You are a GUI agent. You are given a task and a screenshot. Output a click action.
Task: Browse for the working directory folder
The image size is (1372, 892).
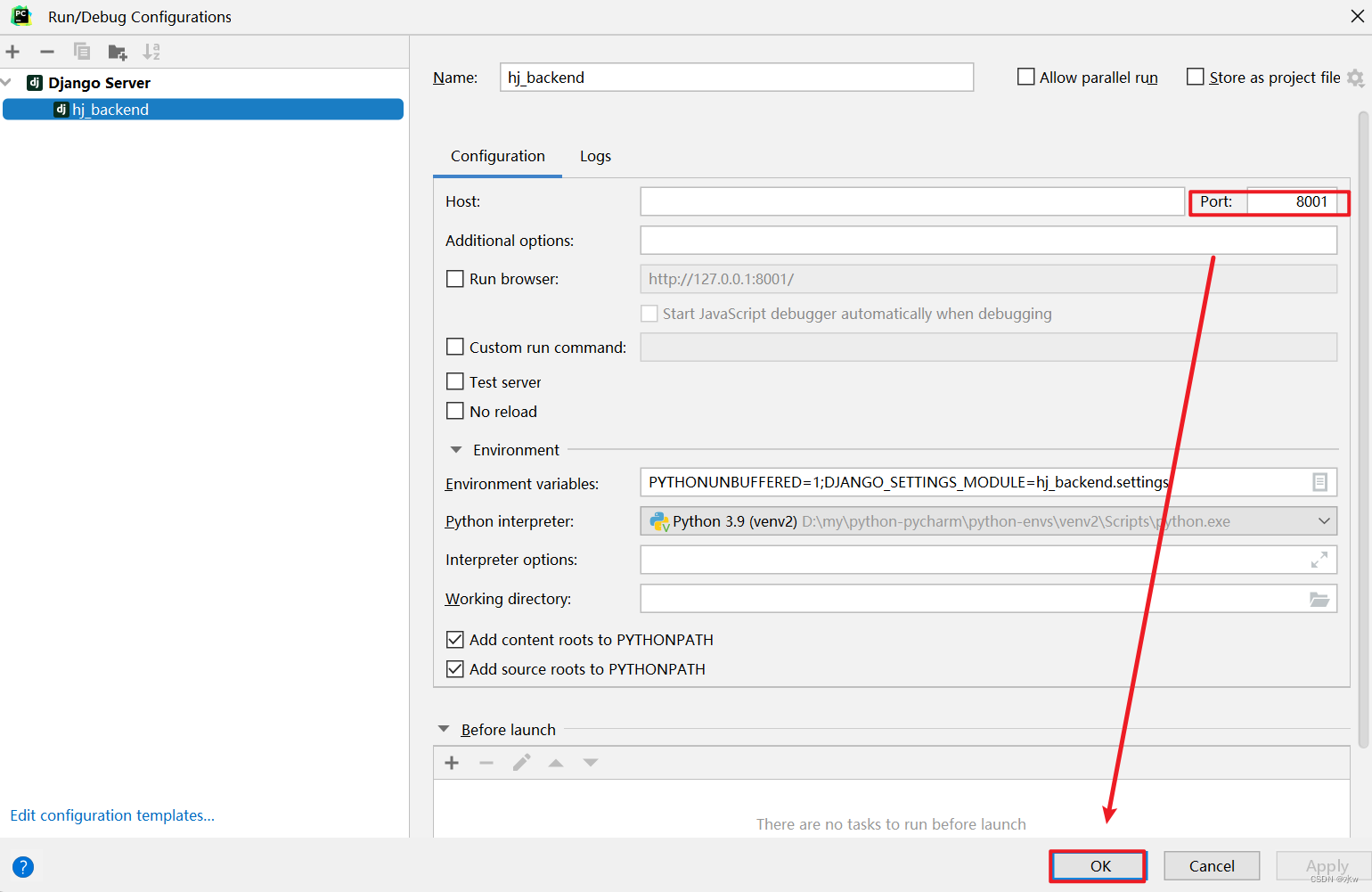point(1319,599)
